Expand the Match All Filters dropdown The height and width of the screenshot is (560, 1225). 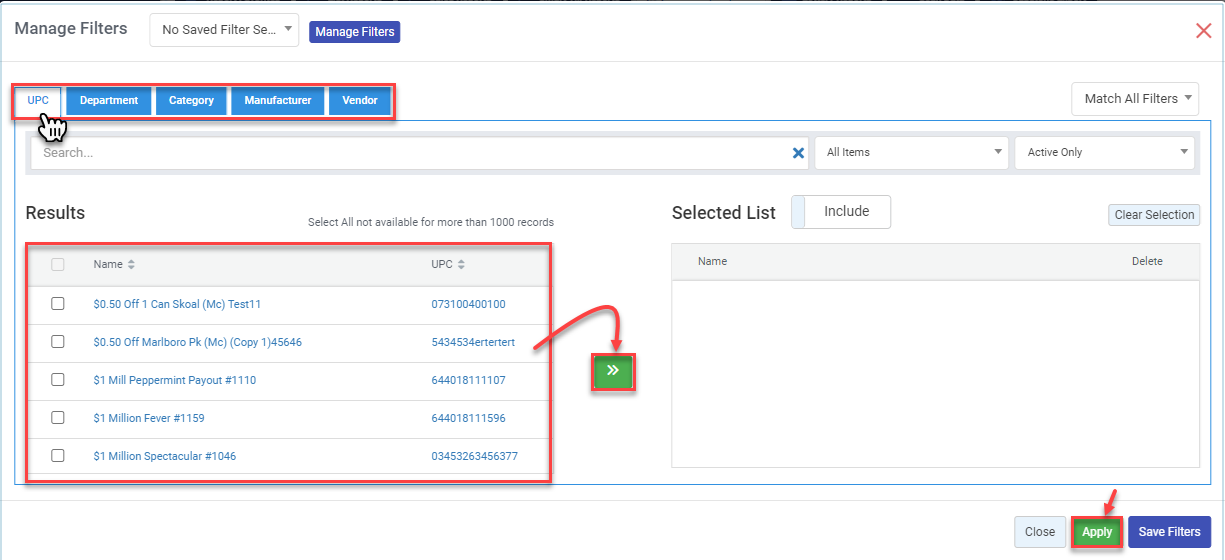coord(1134,99)
